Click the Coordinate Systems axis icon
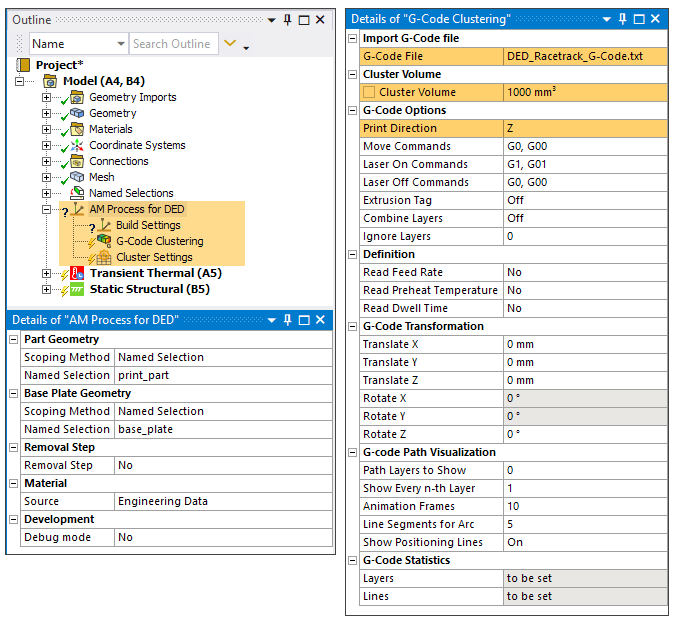675x622 pixels. pos(76,146)
